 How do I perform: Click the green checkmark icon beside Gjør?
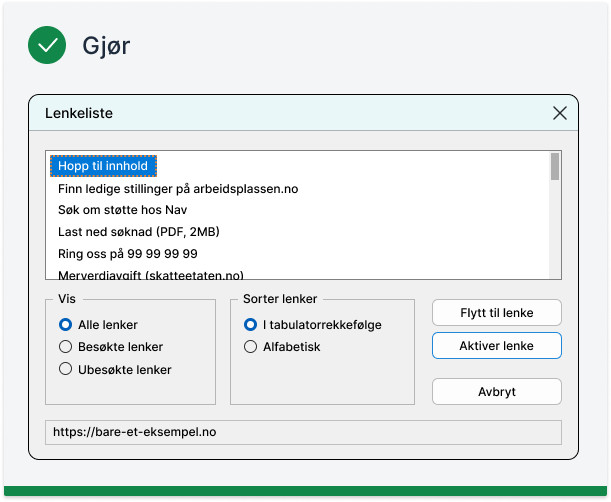point(46,45)
